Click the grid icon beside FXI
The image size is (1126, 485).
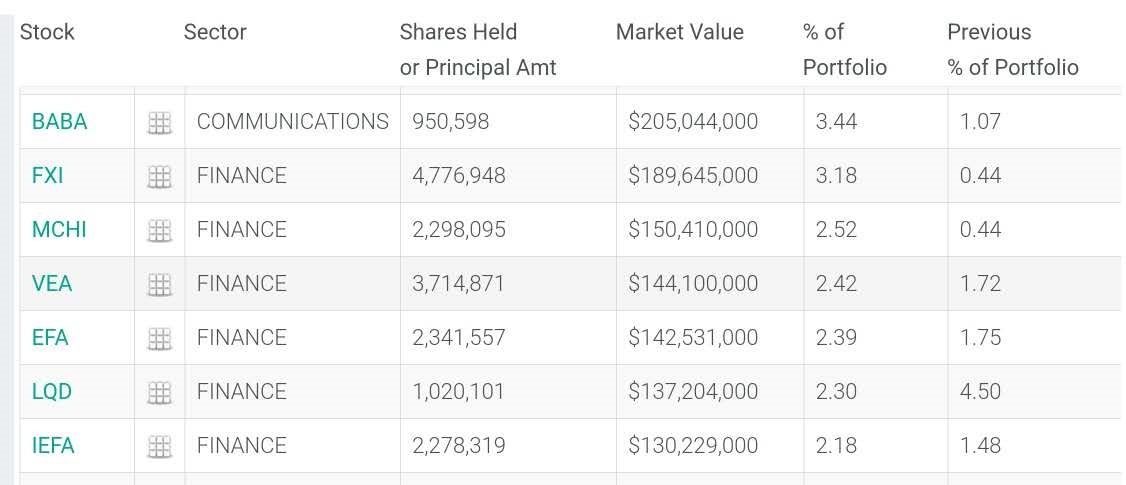pos(160,177)
